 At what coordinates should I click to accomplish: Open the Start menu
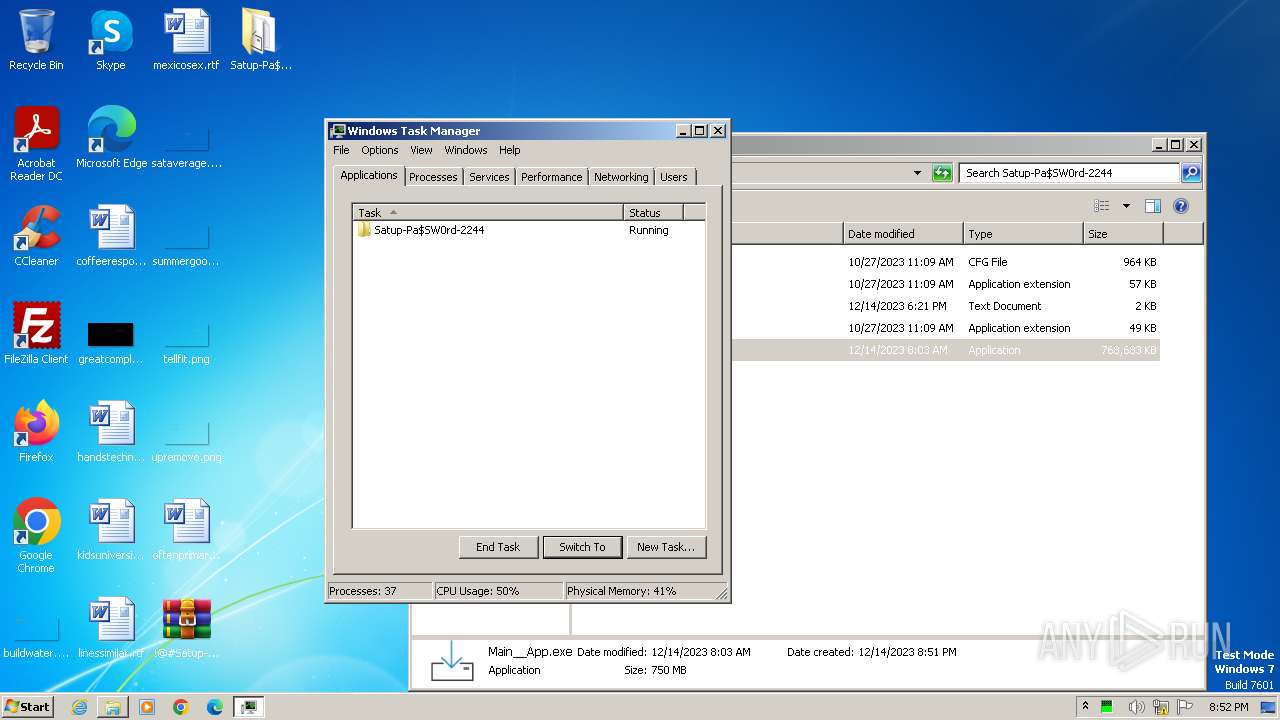pyautogui.click(x=28, y=707)
